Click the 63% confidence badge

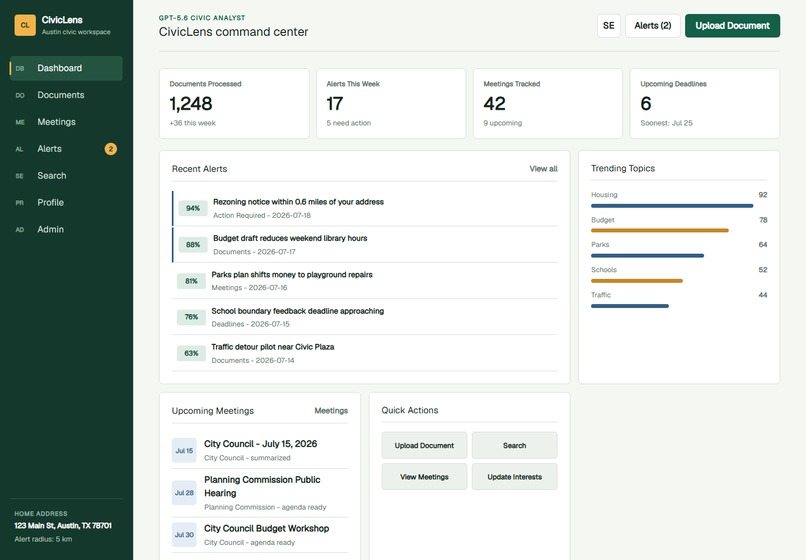191,353
